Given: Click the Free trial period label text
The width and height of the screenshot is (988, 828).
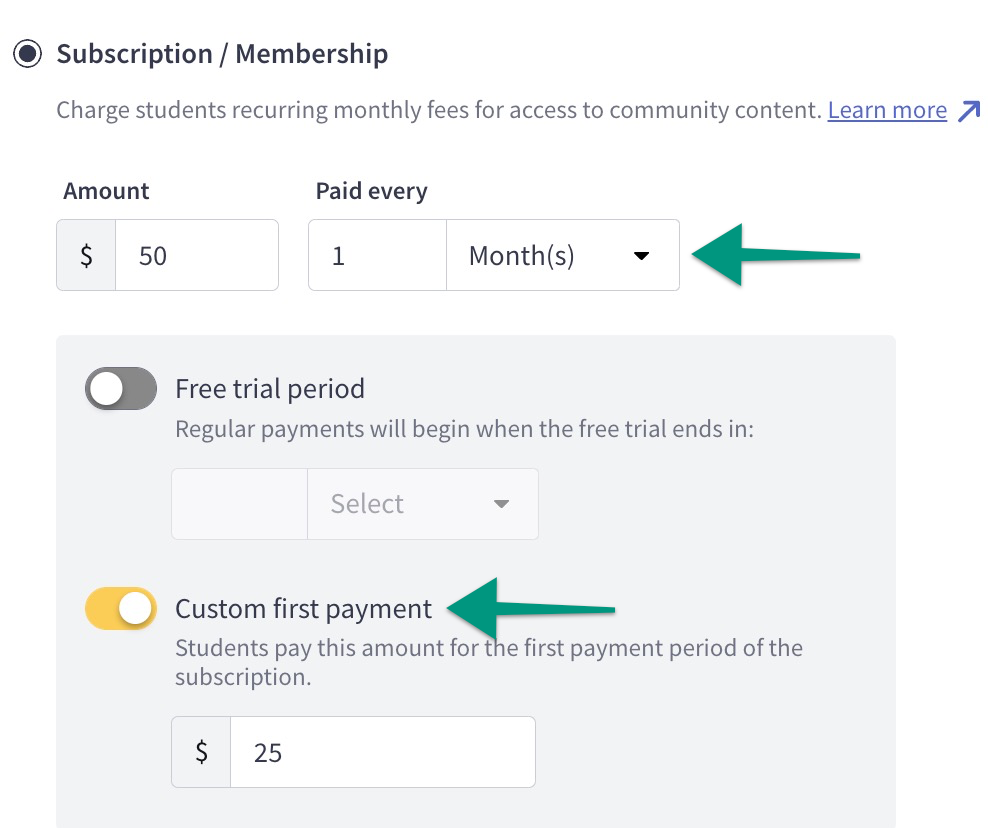Looking at the screenshot, I should 270,389.
